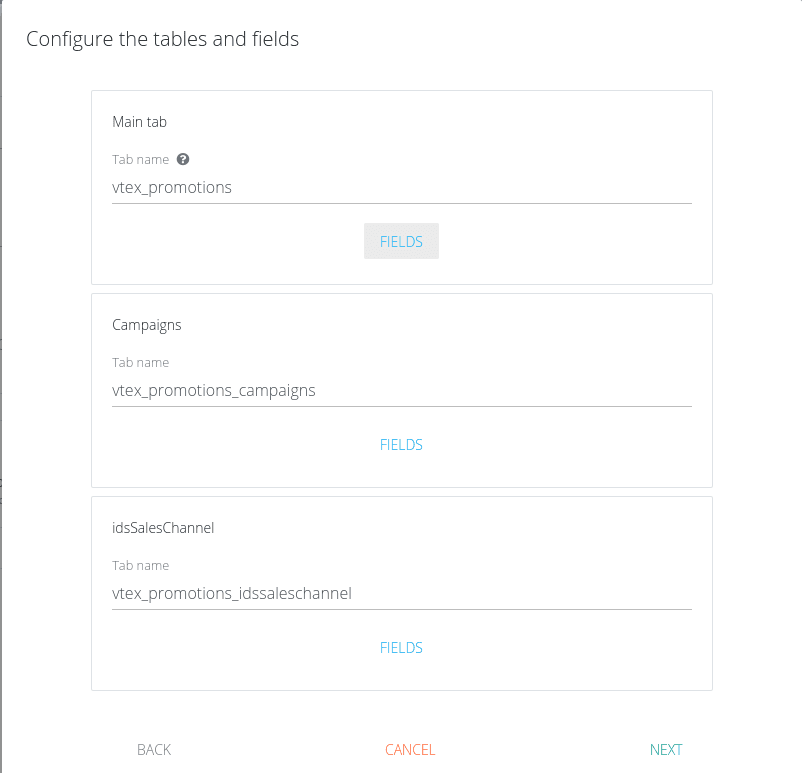Click the help icon beside Tab name
The image size is (802, 773).
pos(183,159)
